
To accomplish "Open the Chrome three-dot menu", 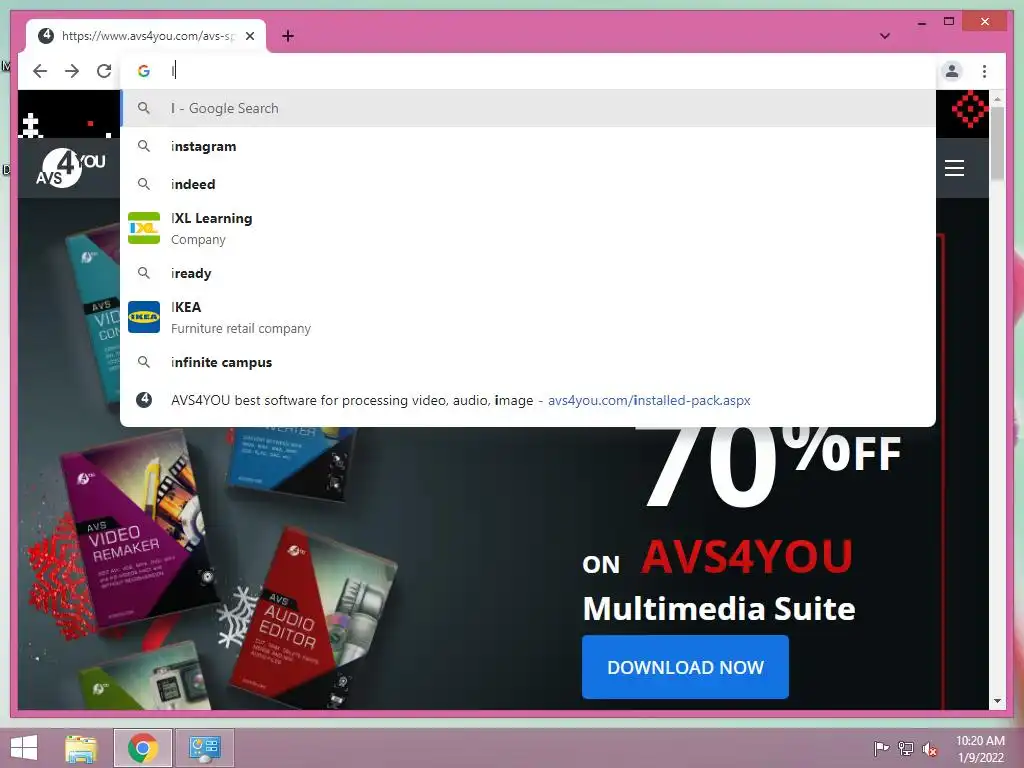I will pyautogui.click(x=984, y=71).
